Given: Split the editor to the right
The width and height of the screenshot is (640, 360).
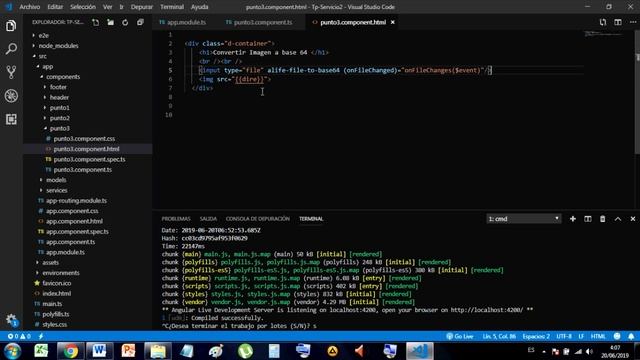Looking at the screenshot, I should (618, 22).
